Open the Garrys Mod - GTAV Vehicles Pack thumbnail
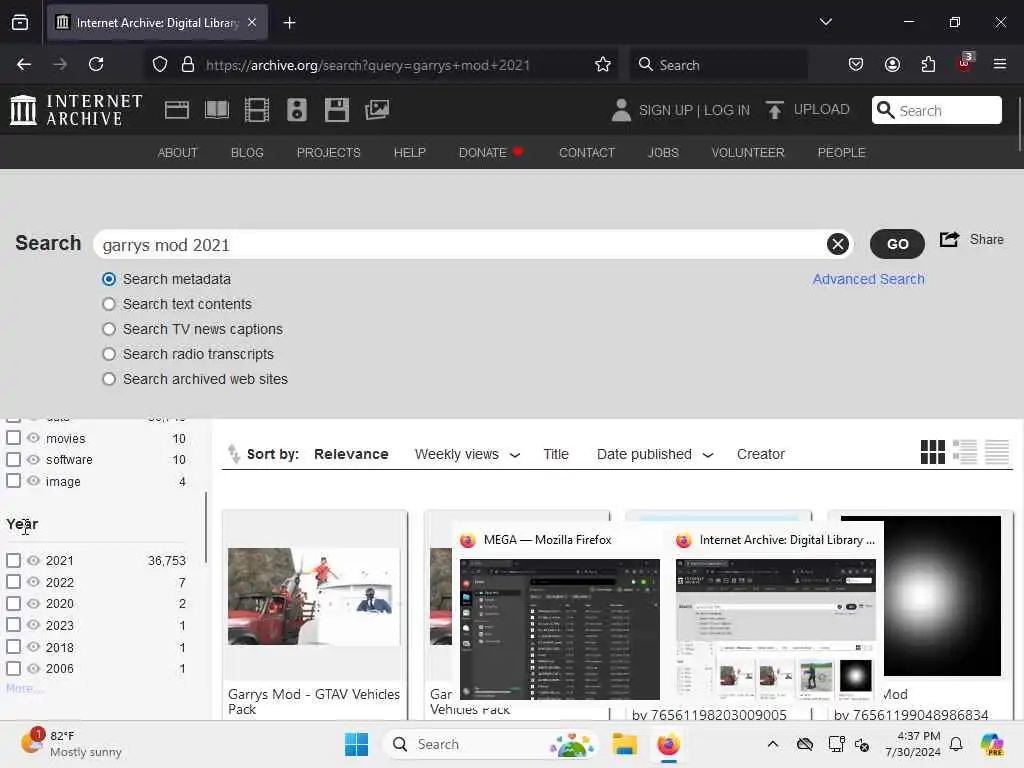The width and height of the screenshot is (1024, 768). point(314,596)
